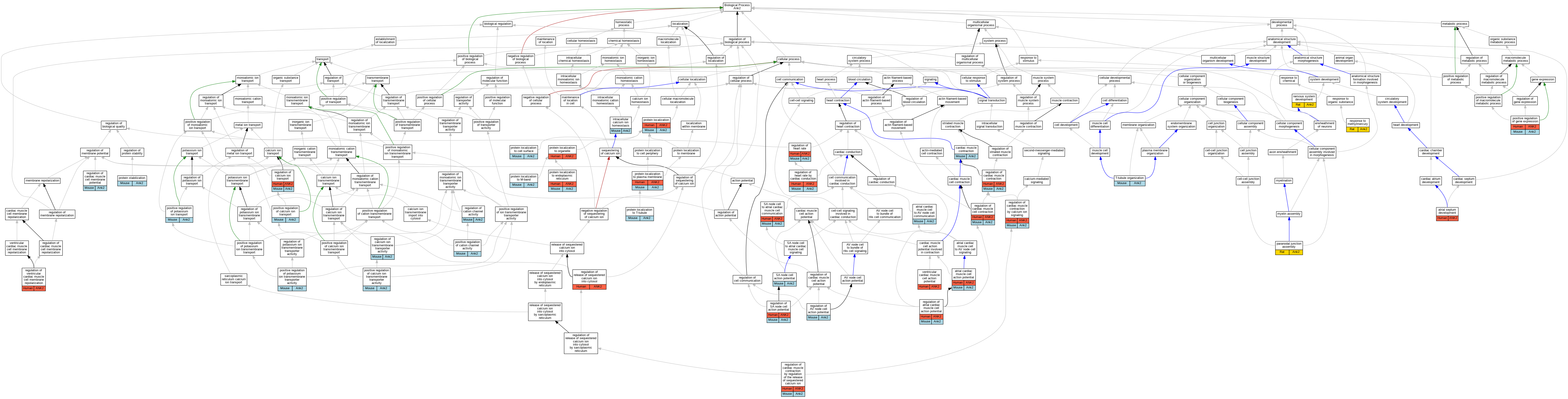Click the 'membrane repolarization' node
The height and width of the screenshot is (399, 1568).
[42, 181]
